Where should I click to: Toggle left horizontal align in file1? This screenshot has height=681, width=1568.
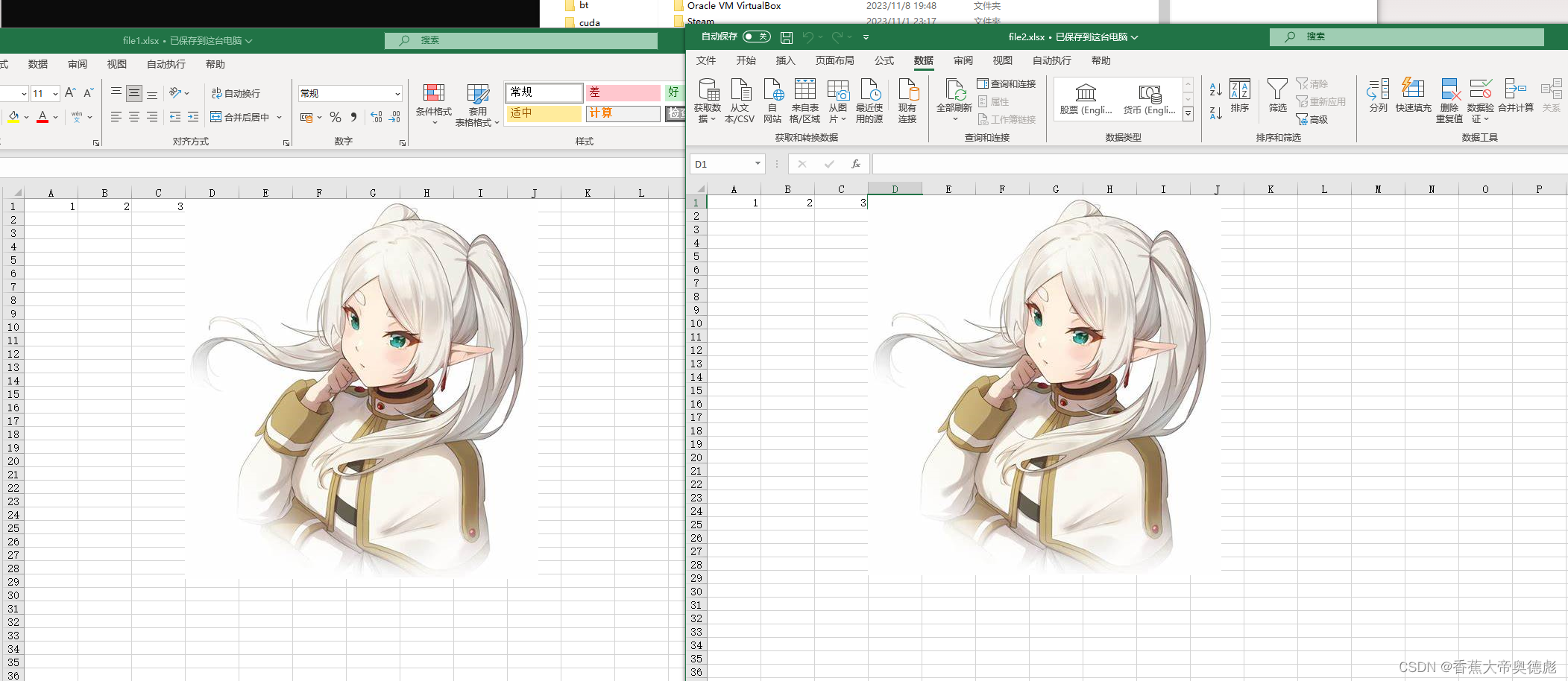(x=116, y=117)
